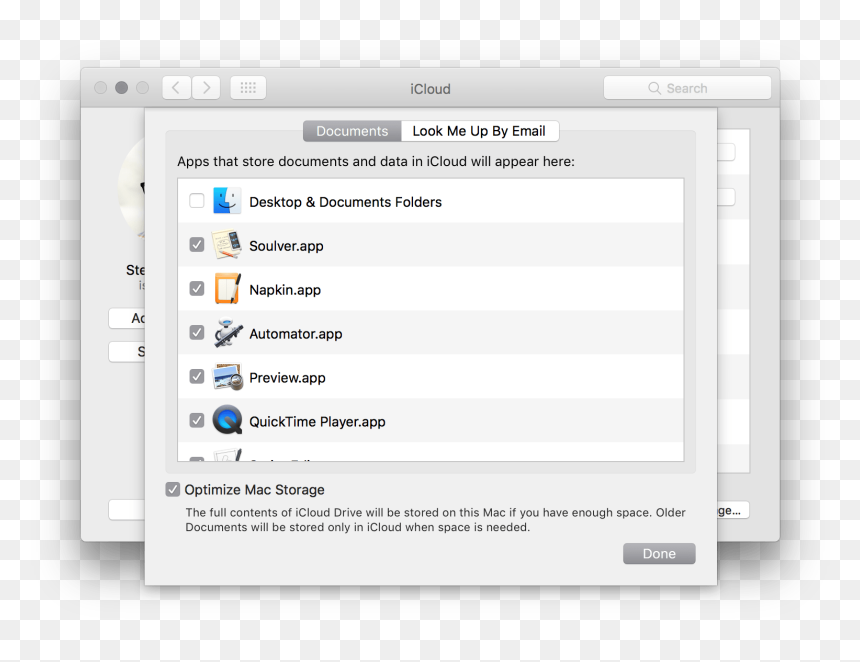Screen dimensions: 860x662
Task: Select the Napkin.app row label
Action: click(x=285, y=290)
